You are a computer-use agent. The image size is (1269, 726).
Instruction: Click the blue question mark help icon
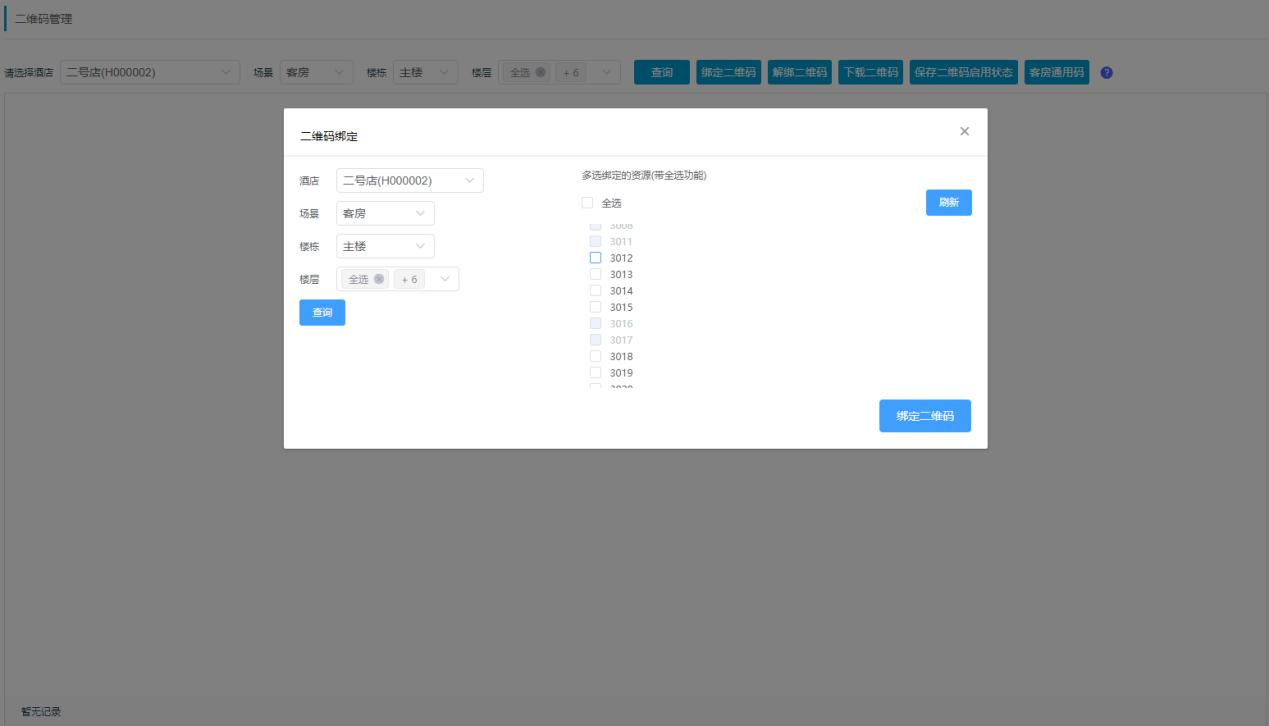point(1107,73)
